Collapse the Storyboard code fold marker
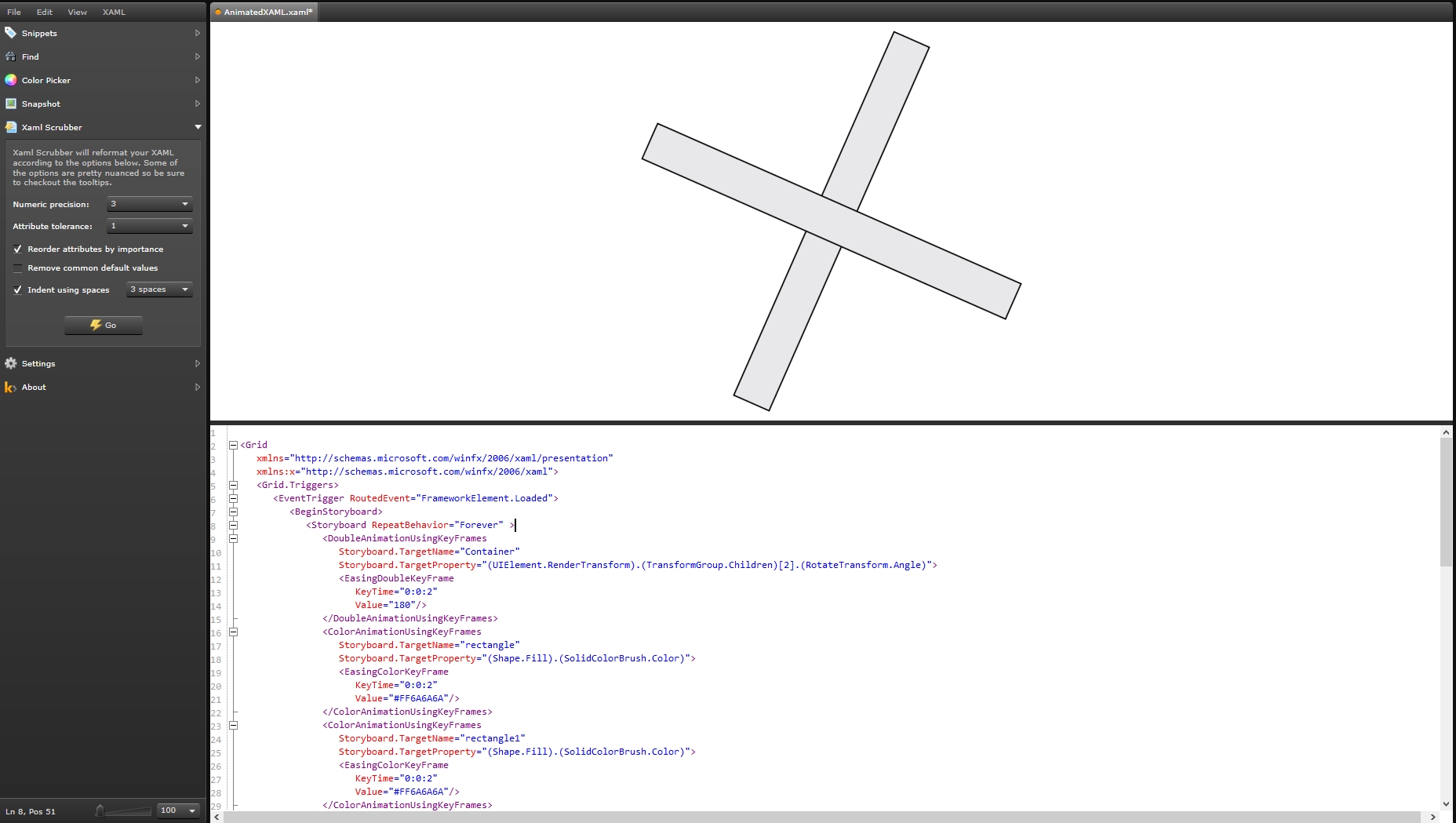1456x823 pixels. [234, 525]
